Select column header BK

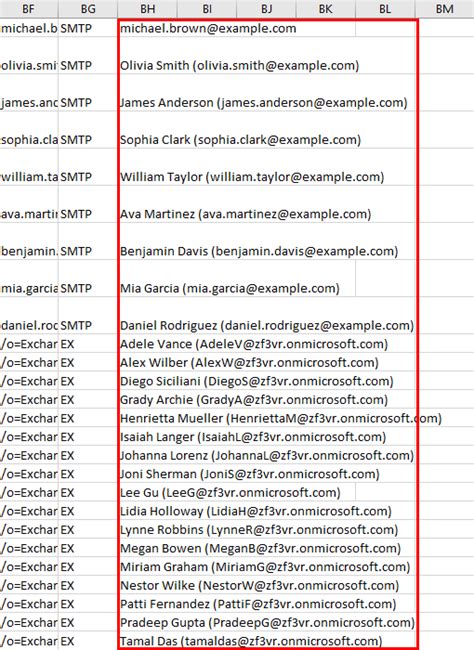tap(325, 9)
